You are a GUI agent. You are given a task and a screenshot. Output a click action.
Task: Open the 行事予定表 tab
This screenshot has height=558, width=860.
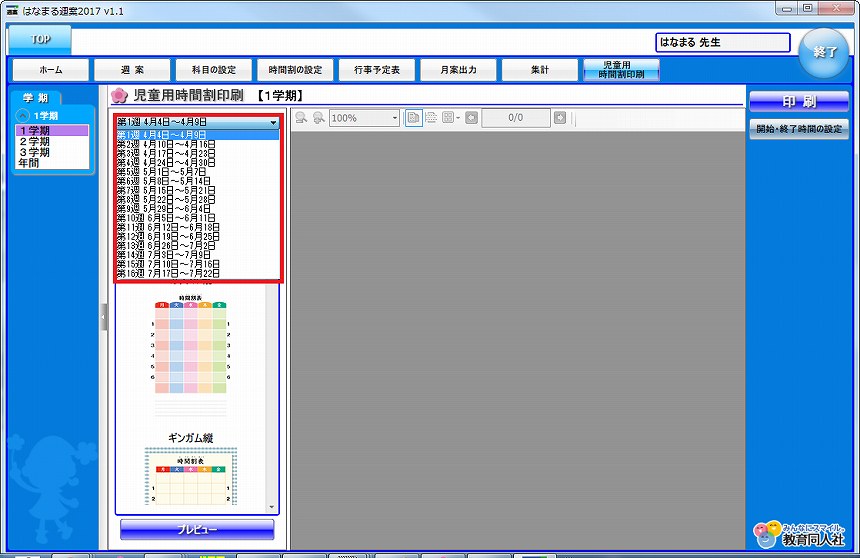click(377, 70)
